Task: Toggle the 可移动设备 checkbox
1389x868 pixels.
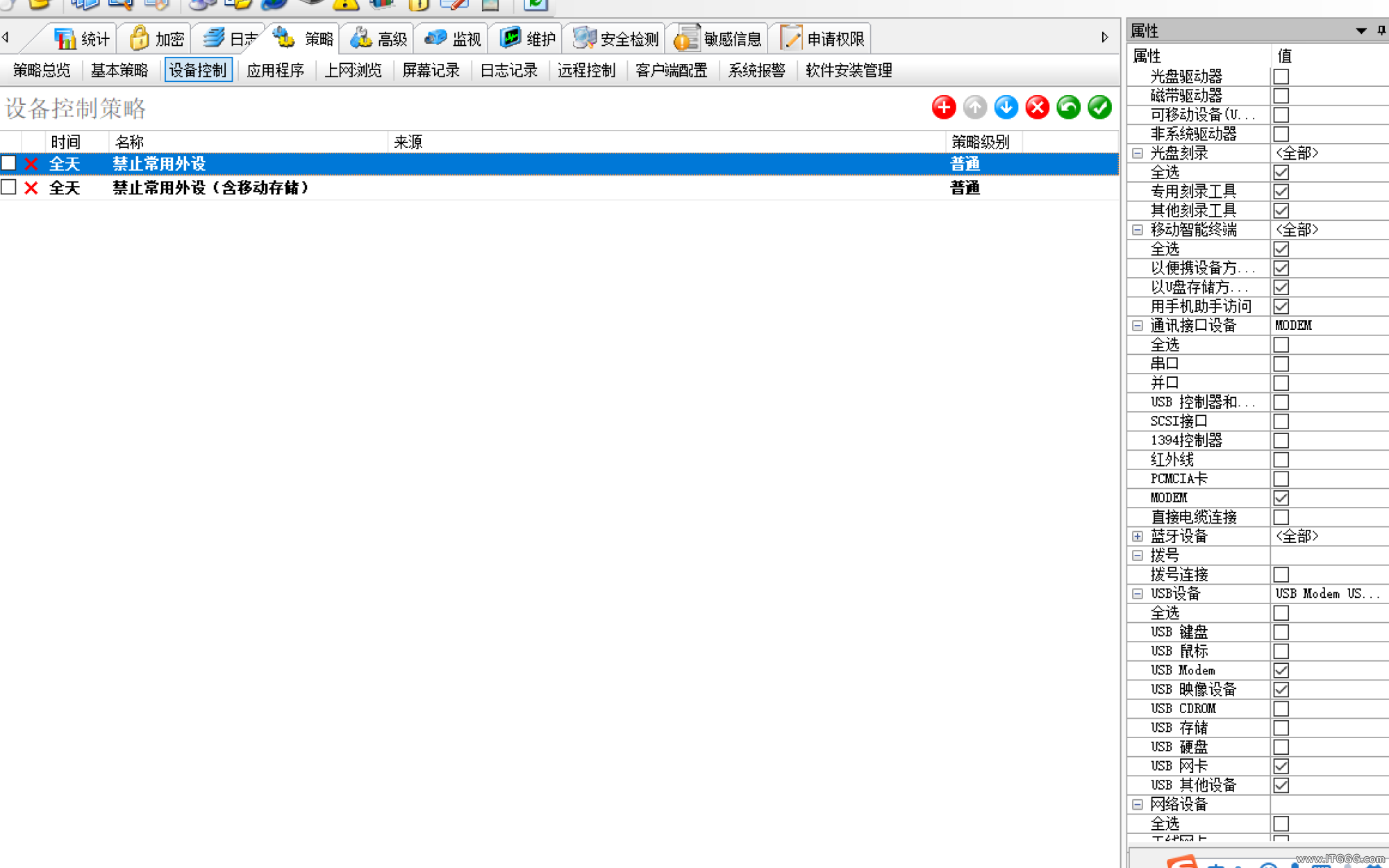Action: point(1281,115)
